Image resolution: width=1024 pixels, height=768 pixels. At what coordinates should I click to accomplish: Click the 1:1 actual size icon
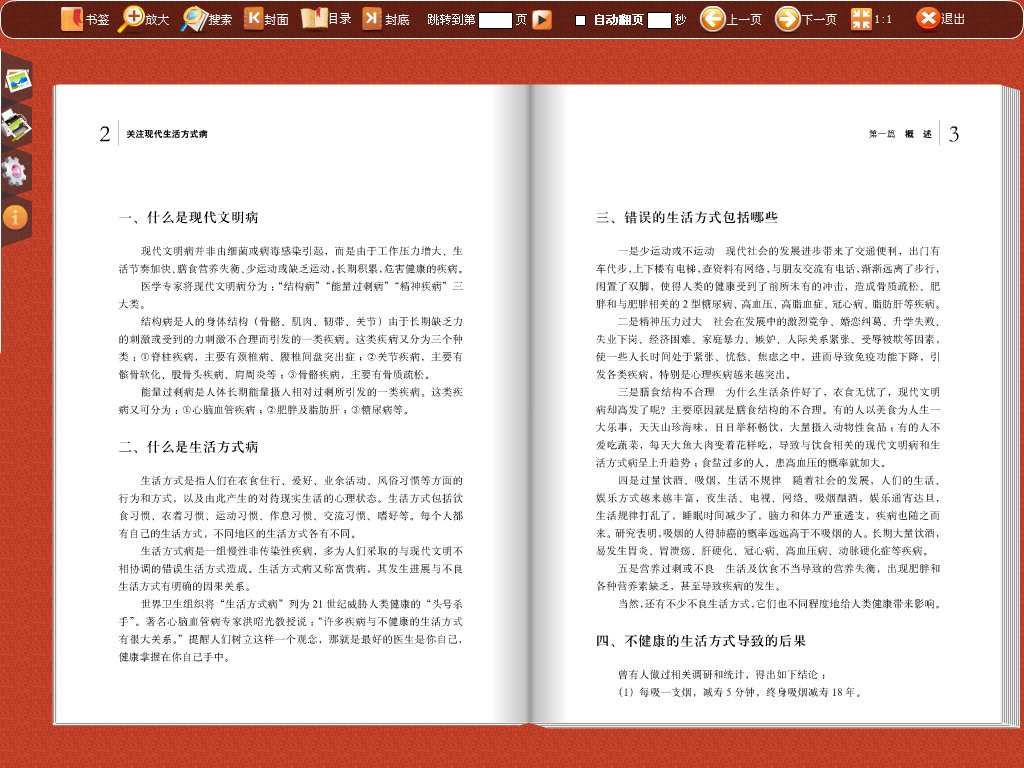861,19
